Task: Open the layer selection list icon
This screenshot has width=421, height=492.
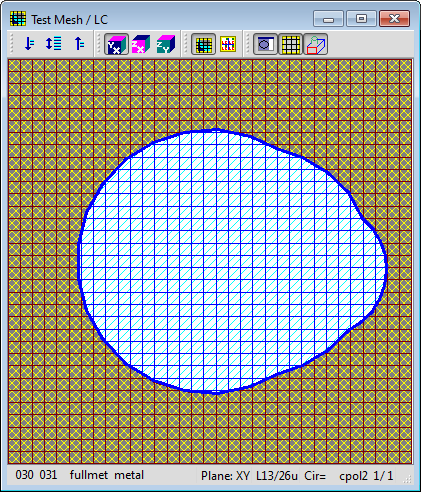Action: [x=54, y=44]
